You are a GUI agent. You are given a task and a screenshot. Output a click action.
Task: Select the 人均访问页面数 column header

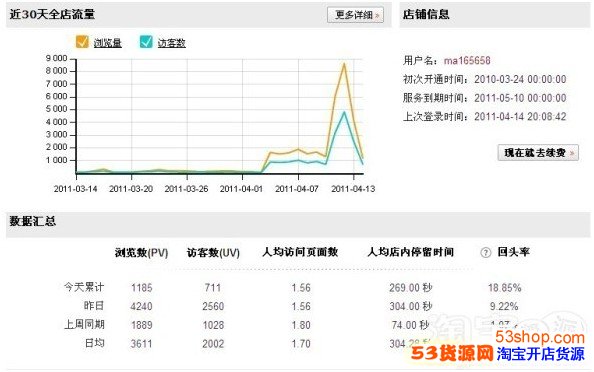[300, 252]
